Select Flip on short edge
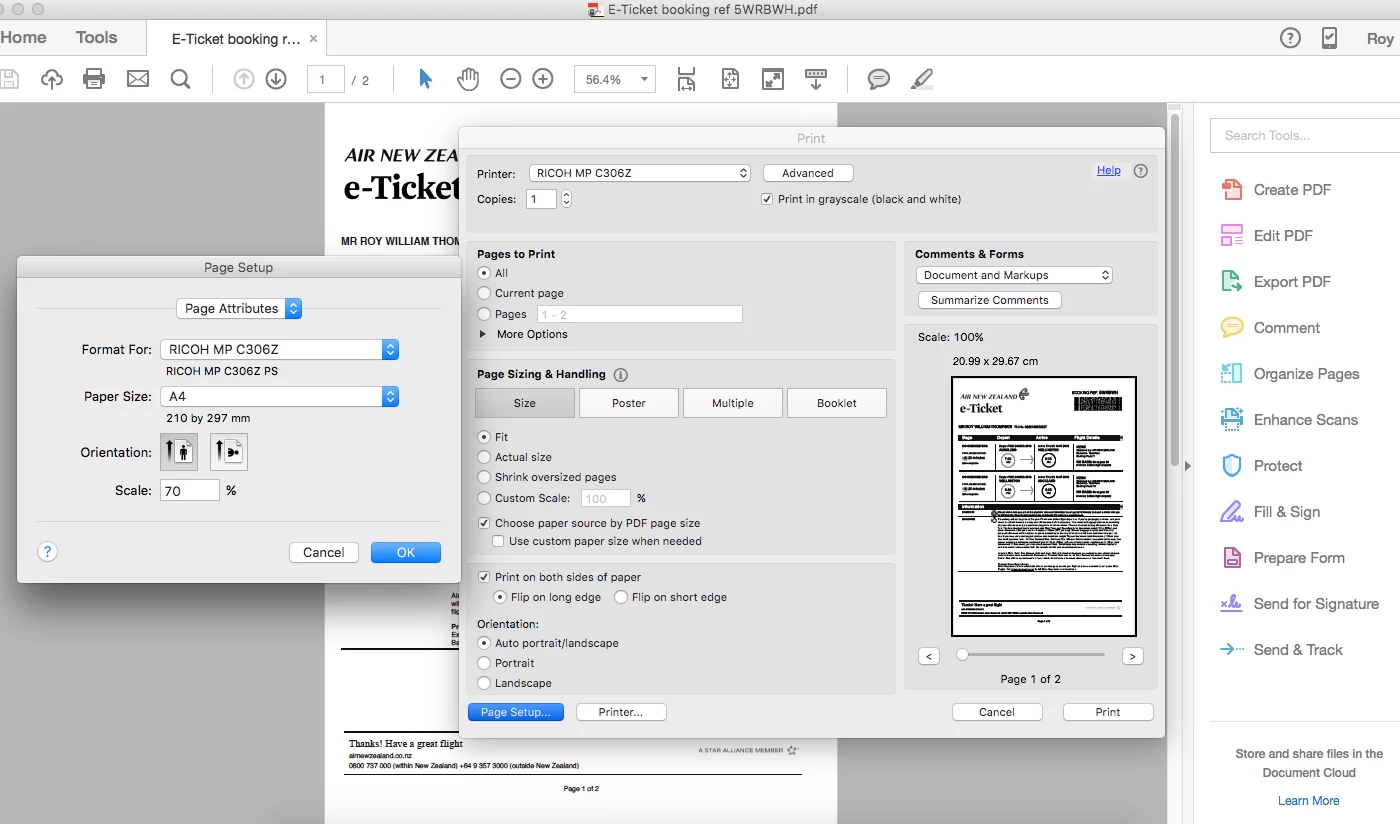 click(620, 597)
